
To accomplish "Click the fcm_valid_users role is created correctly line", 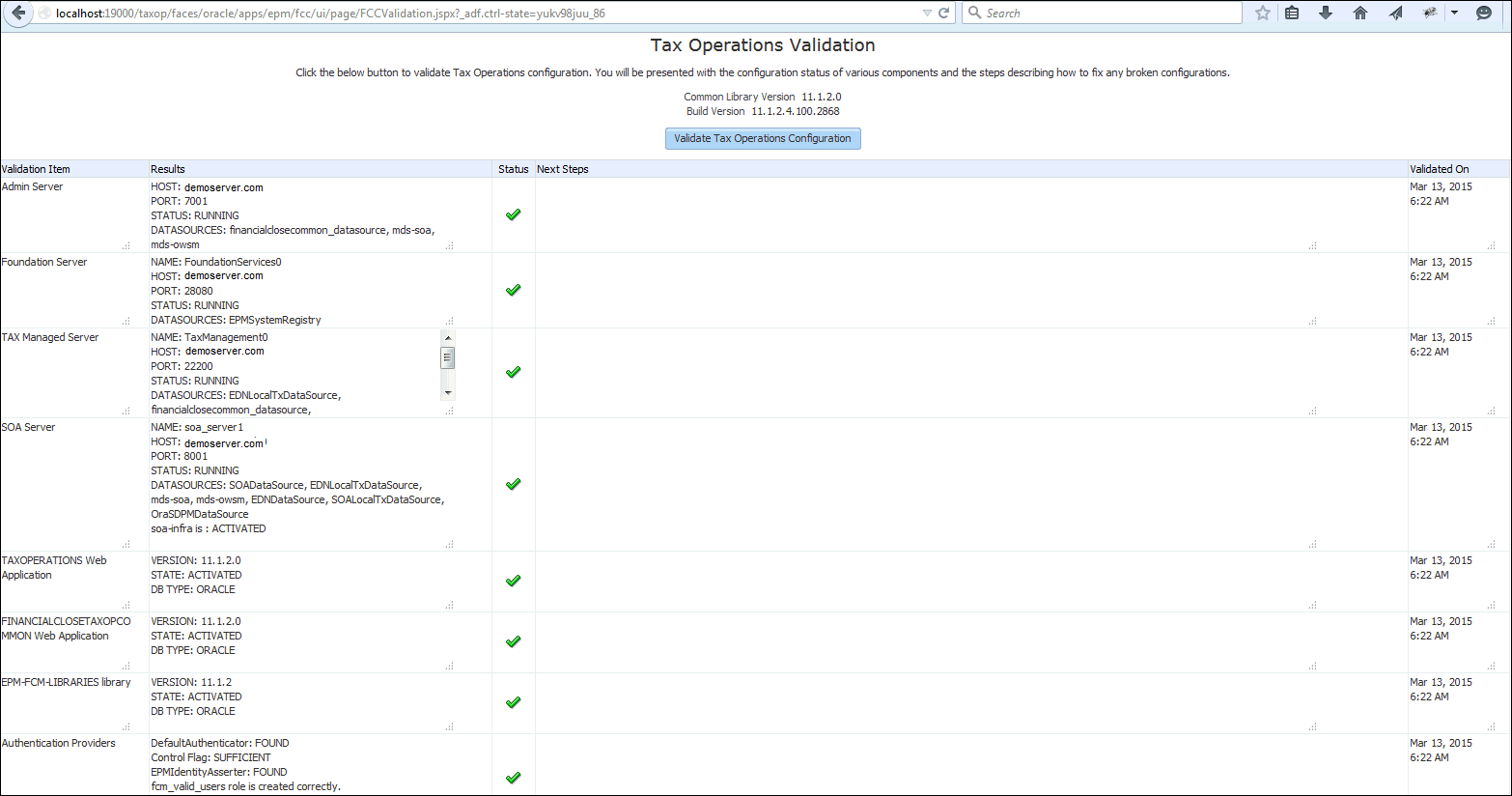I will tap(246, 786).
